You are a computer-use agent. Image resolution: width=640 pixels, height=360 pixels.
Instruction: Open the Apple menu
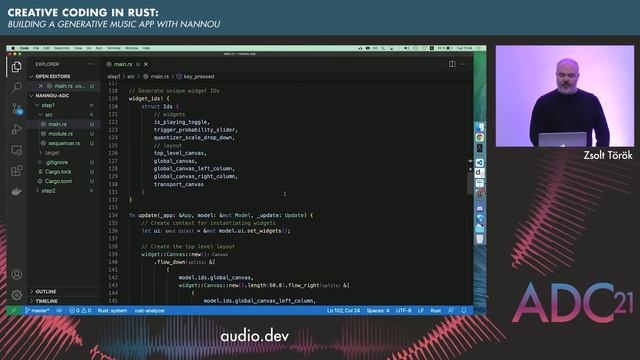coord(13,48)
